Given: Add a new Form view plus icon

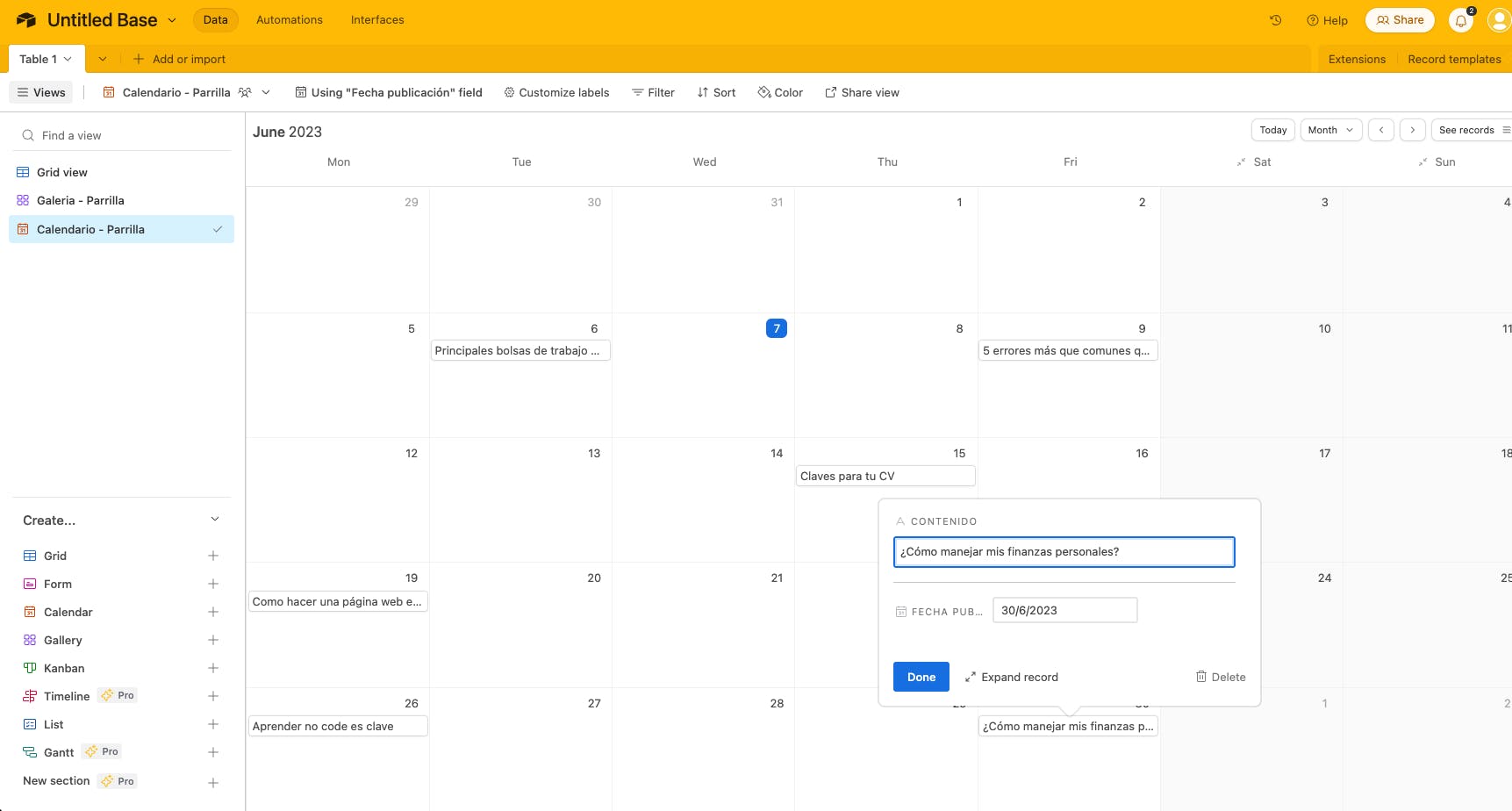Looking at the screenshot, I should [x=213, y=584].
